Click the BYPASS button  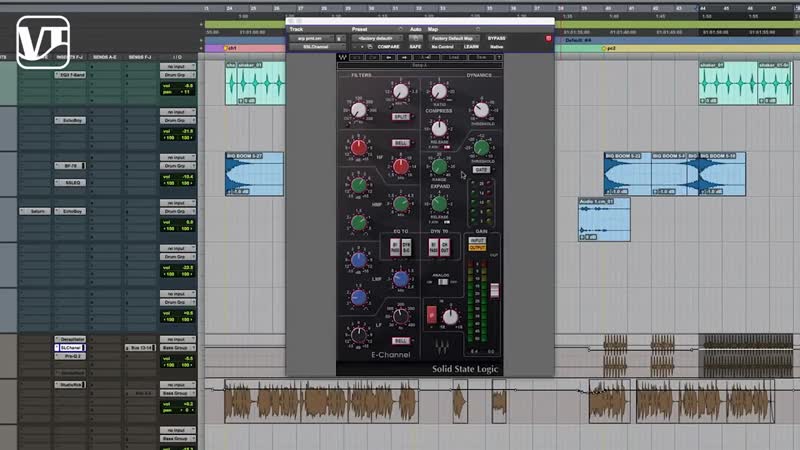click(x=496, y=38)
